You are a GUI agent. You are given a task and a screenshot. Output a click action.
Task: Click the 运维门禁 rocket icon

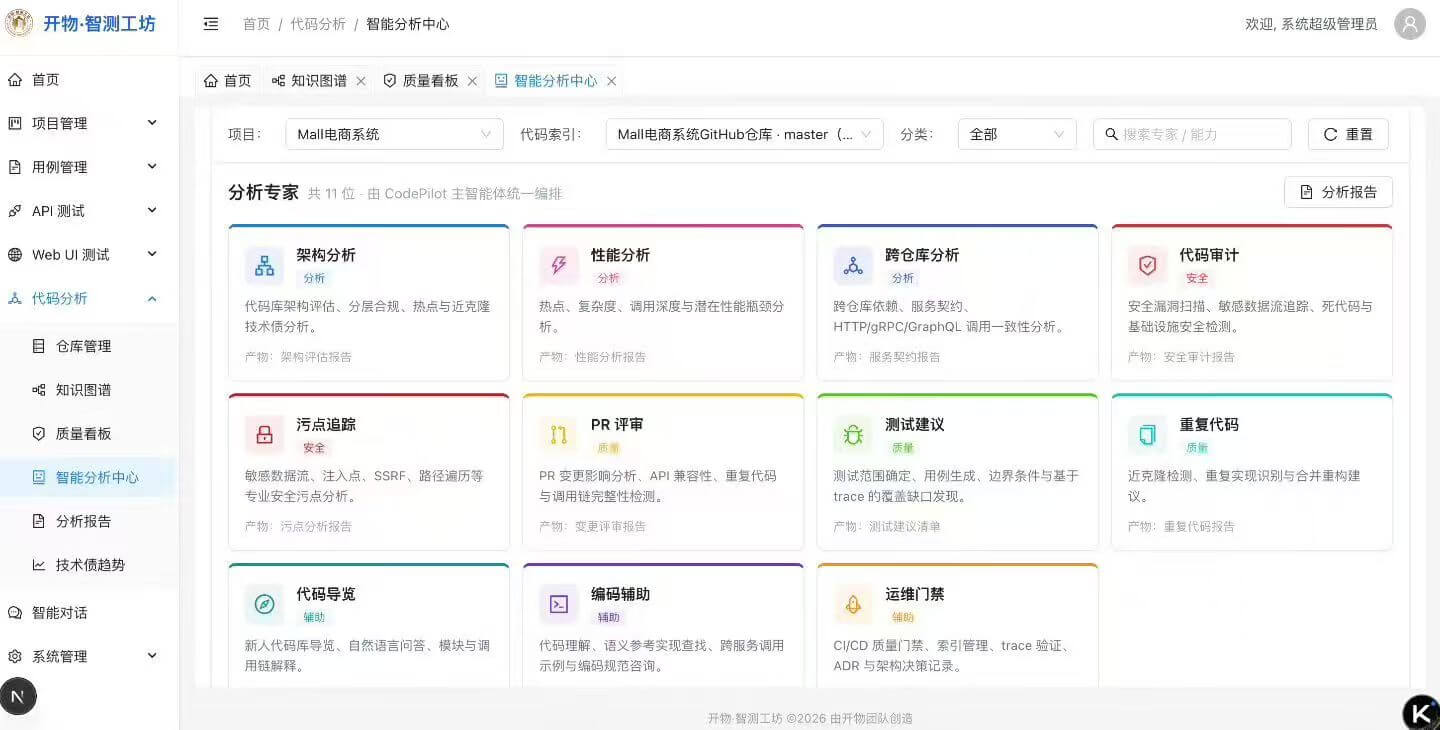(x=853, y=604)
